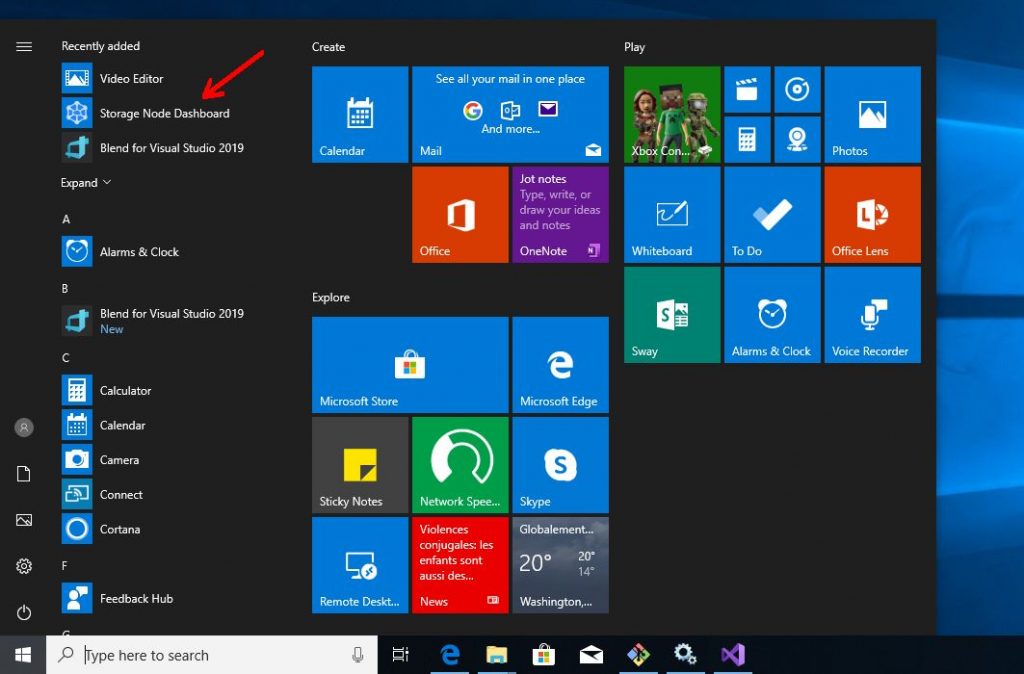Screen dimensions: 1024x674
Task: Open Visual Studio from the taskbar
Action: click(x=732, y=655)
